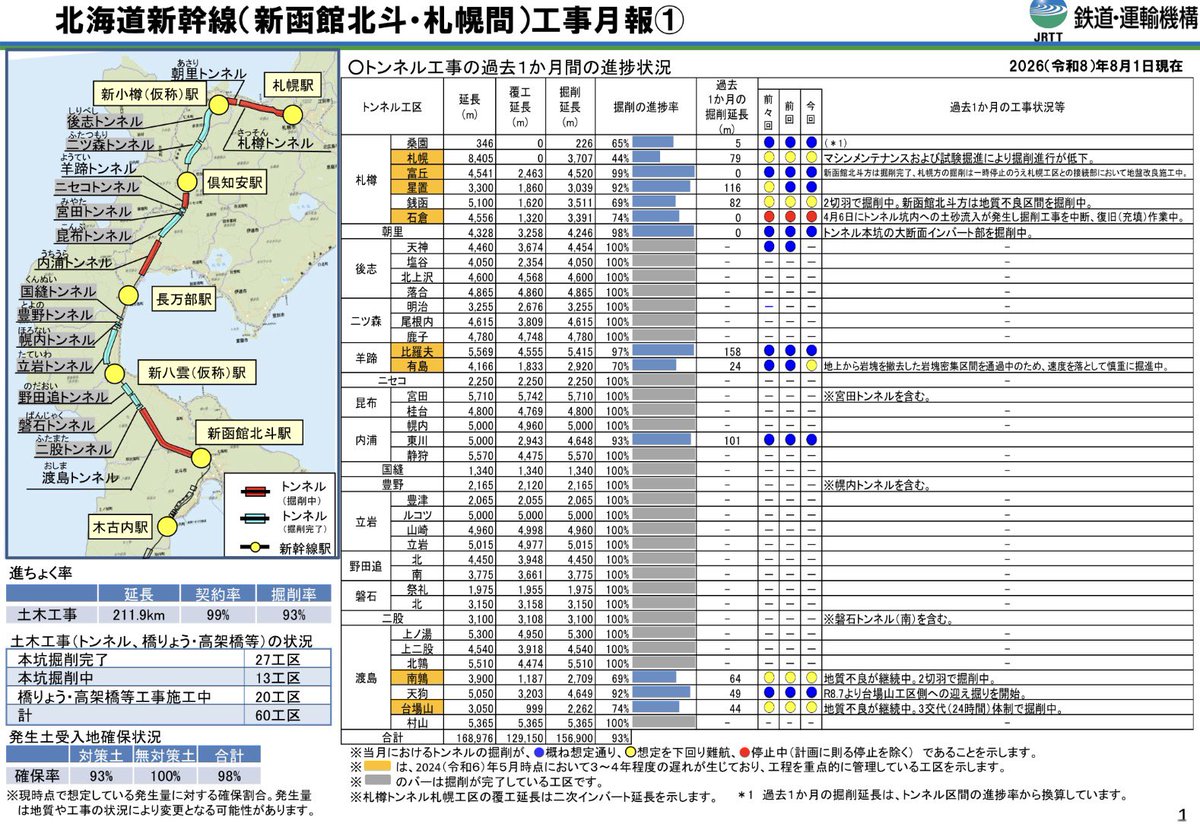Click the 前々回 yellow circle in 南鶴 row
The image size is (1200, 824).
(768, 676)
